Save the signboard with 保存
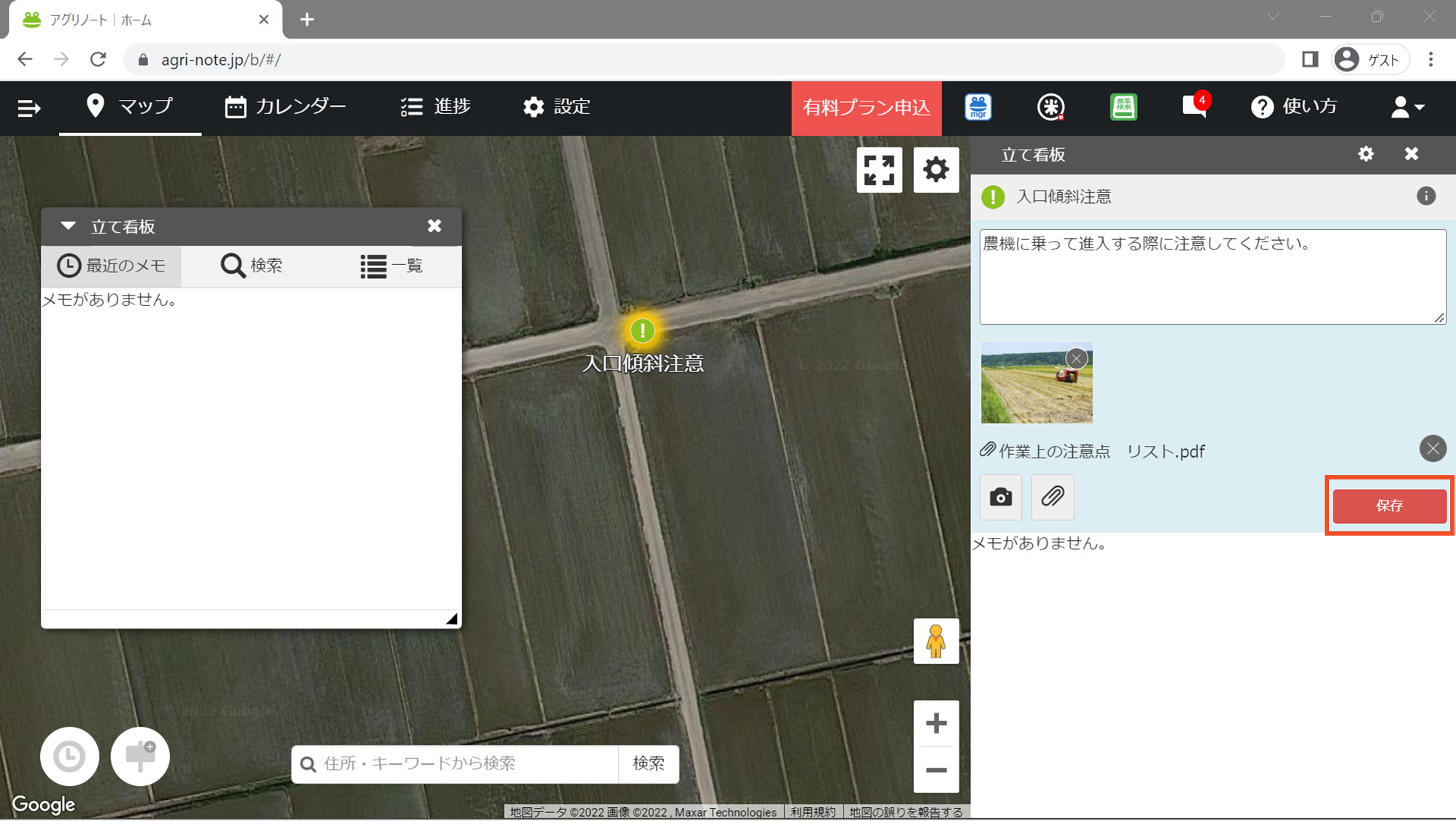The height and width of the screenshot is (821, 1456). (1390, 506)
